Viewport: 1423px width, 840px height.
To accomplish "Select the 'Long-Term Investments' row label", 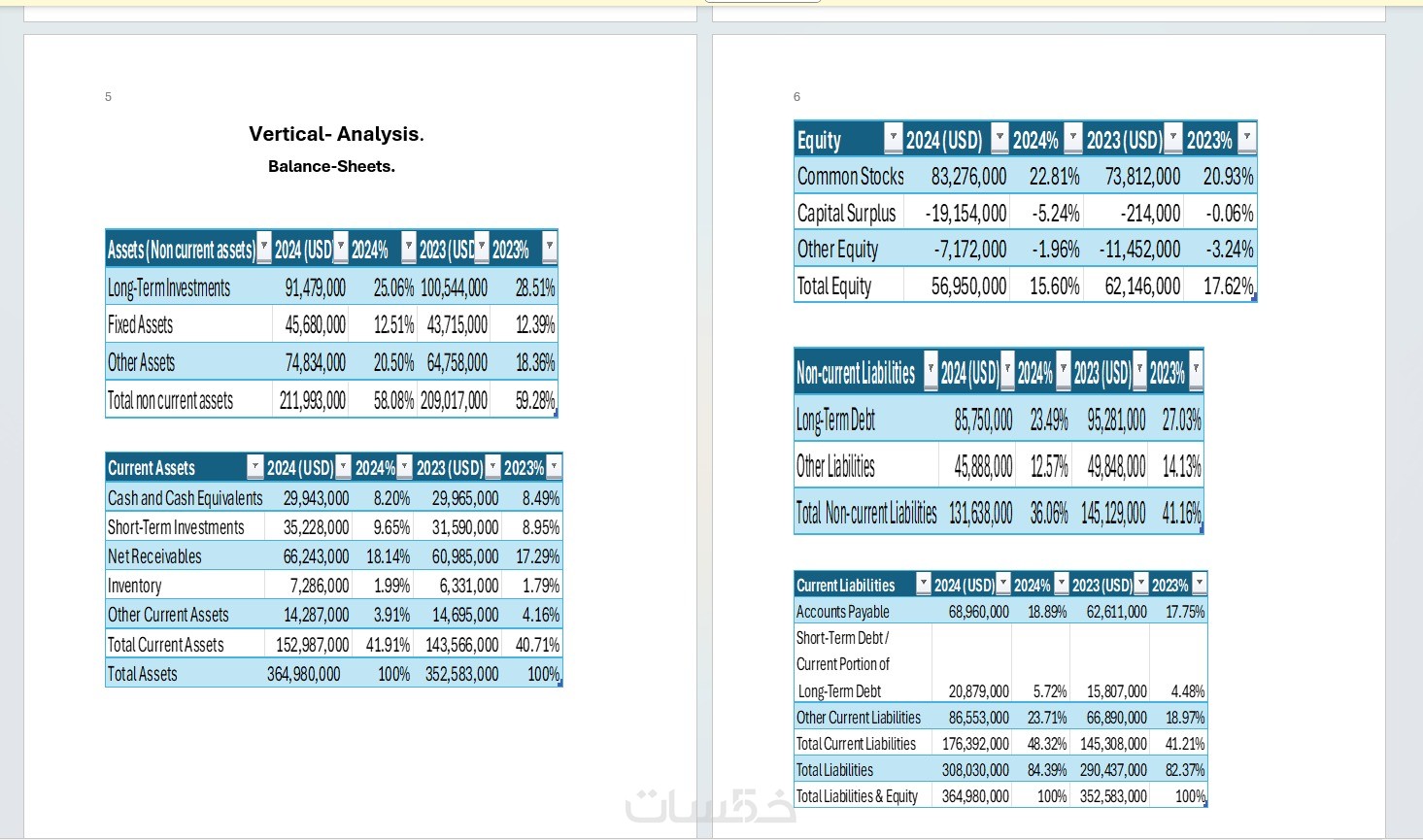I will click(x=169, y=287).
